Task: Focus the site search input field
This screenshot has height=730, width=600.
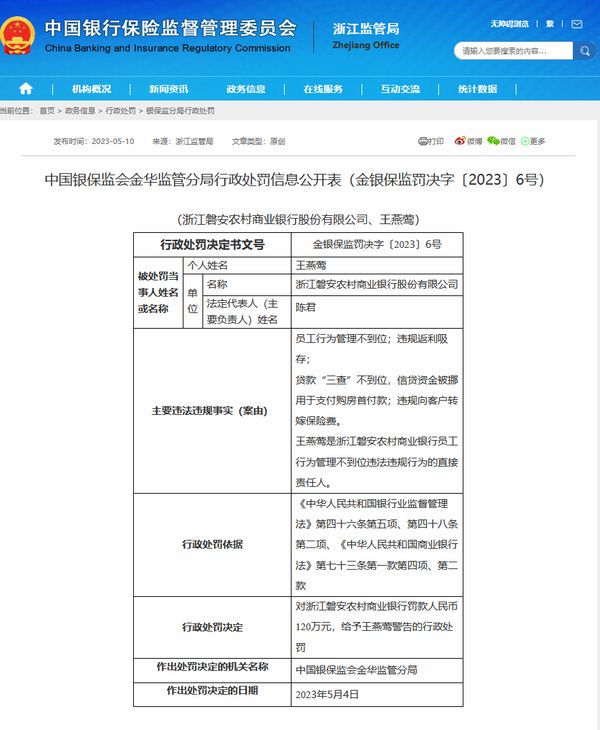Action: point(513,51)
